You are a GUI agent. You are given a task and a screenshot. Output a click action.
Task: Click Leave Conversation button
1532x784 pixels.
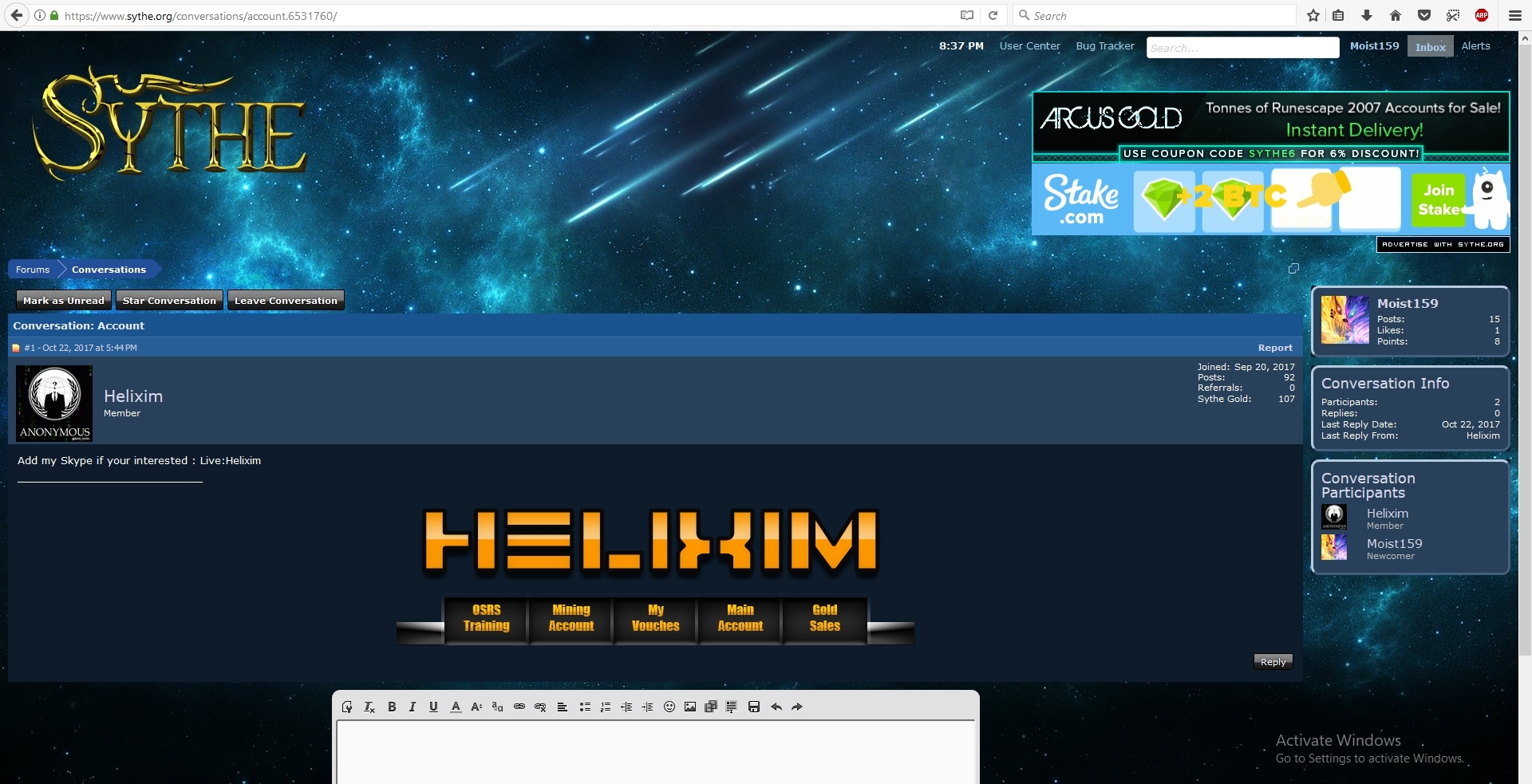tap(286, 300)
